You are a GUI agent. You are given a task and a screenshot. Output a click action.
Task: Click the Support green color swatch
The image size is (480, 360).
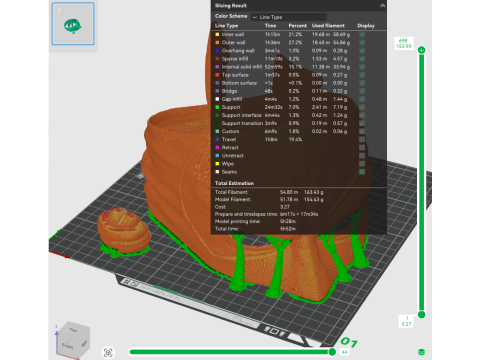coord(217,107)
